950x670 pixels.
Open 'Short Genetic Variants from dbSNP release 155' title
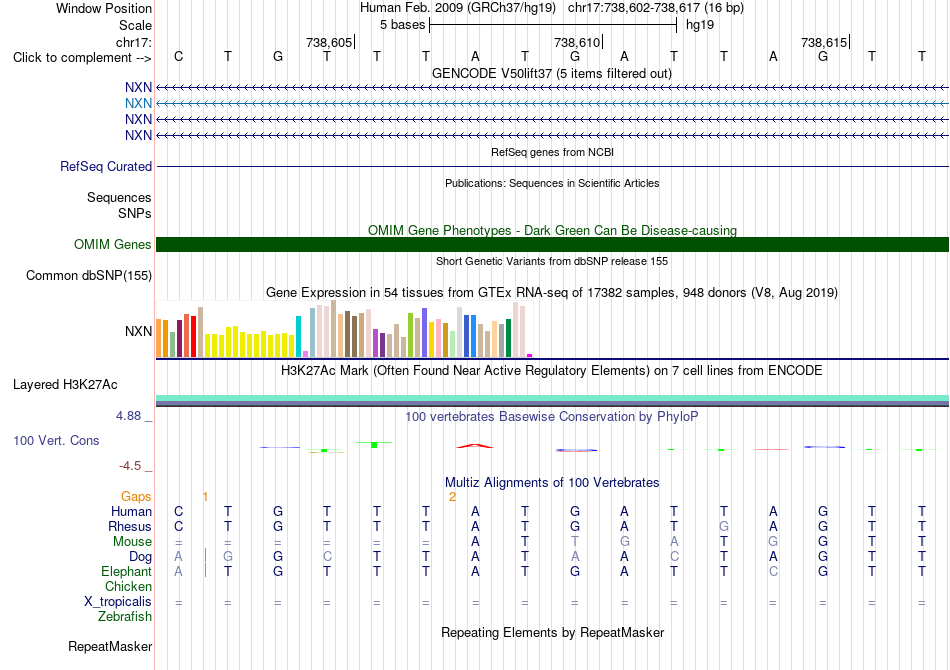552,261
